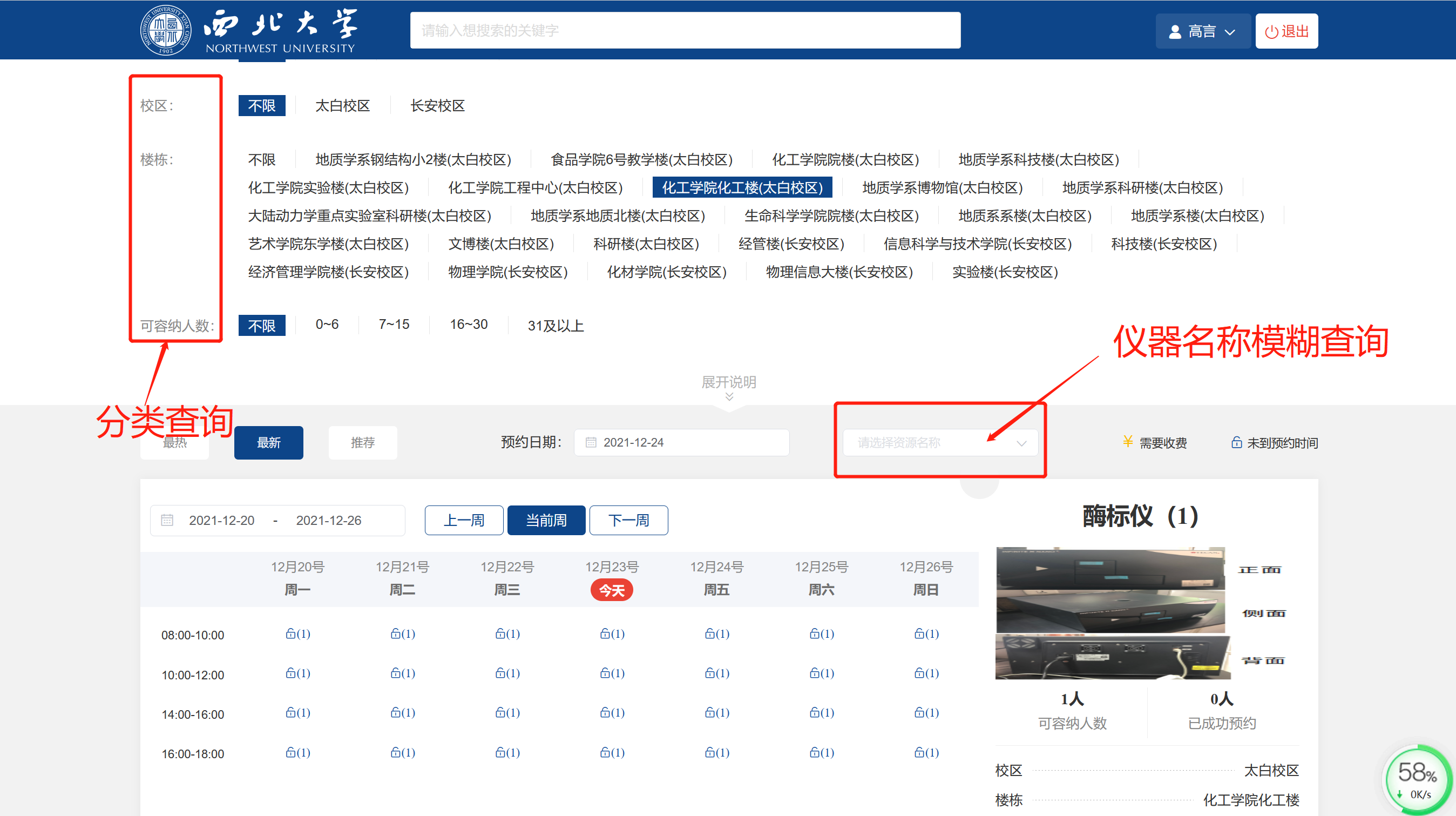This screenshot has width=1456, height=816.
Task: Click the network speed 58% floating widget
Action: pos(1417,779)
